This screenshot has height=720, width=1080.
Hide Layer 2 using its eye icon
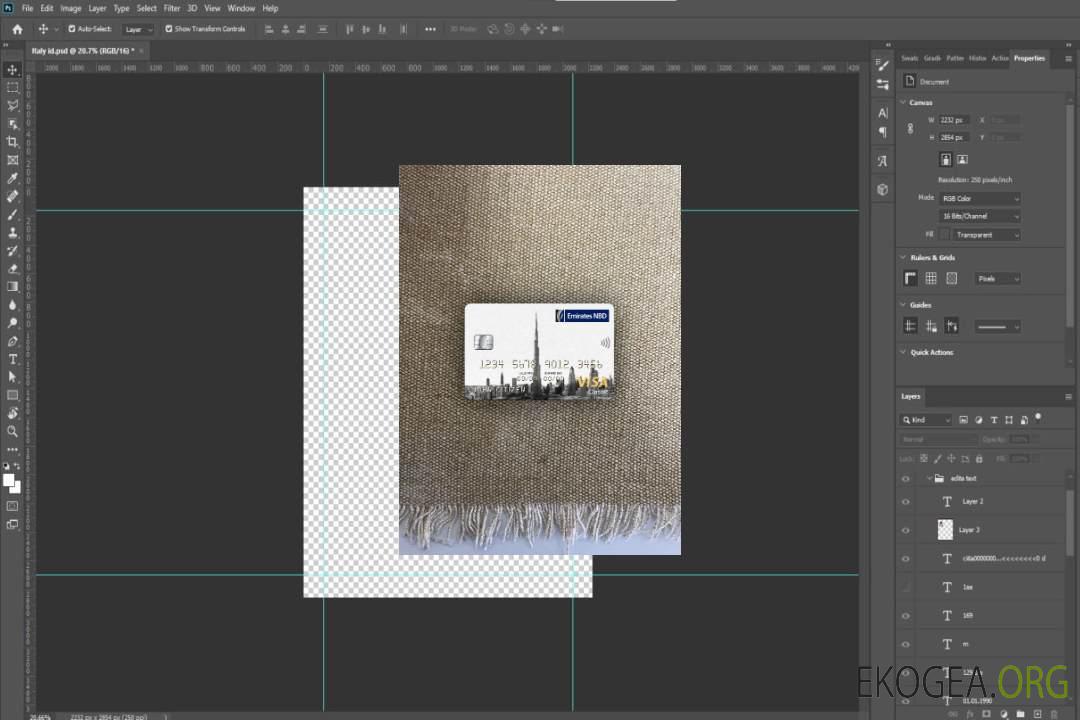[906, 501]
